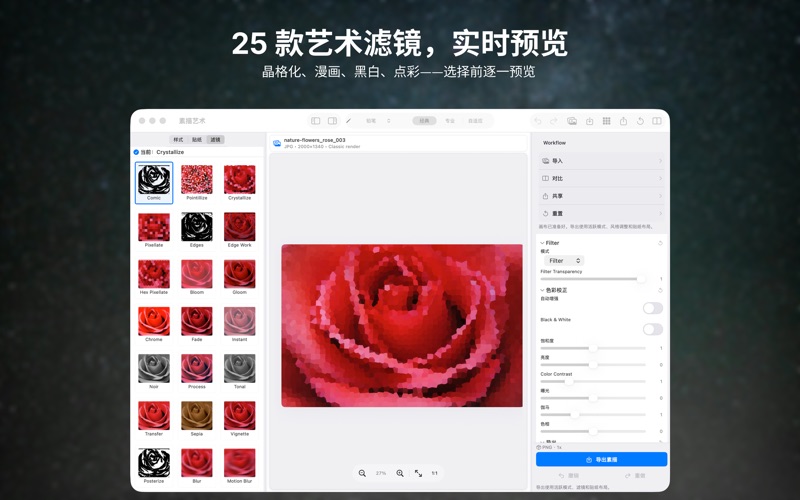Viewport: 800px width, 500px height.
Task: Adjust the 色相 slider
Action: coord(593,432)
